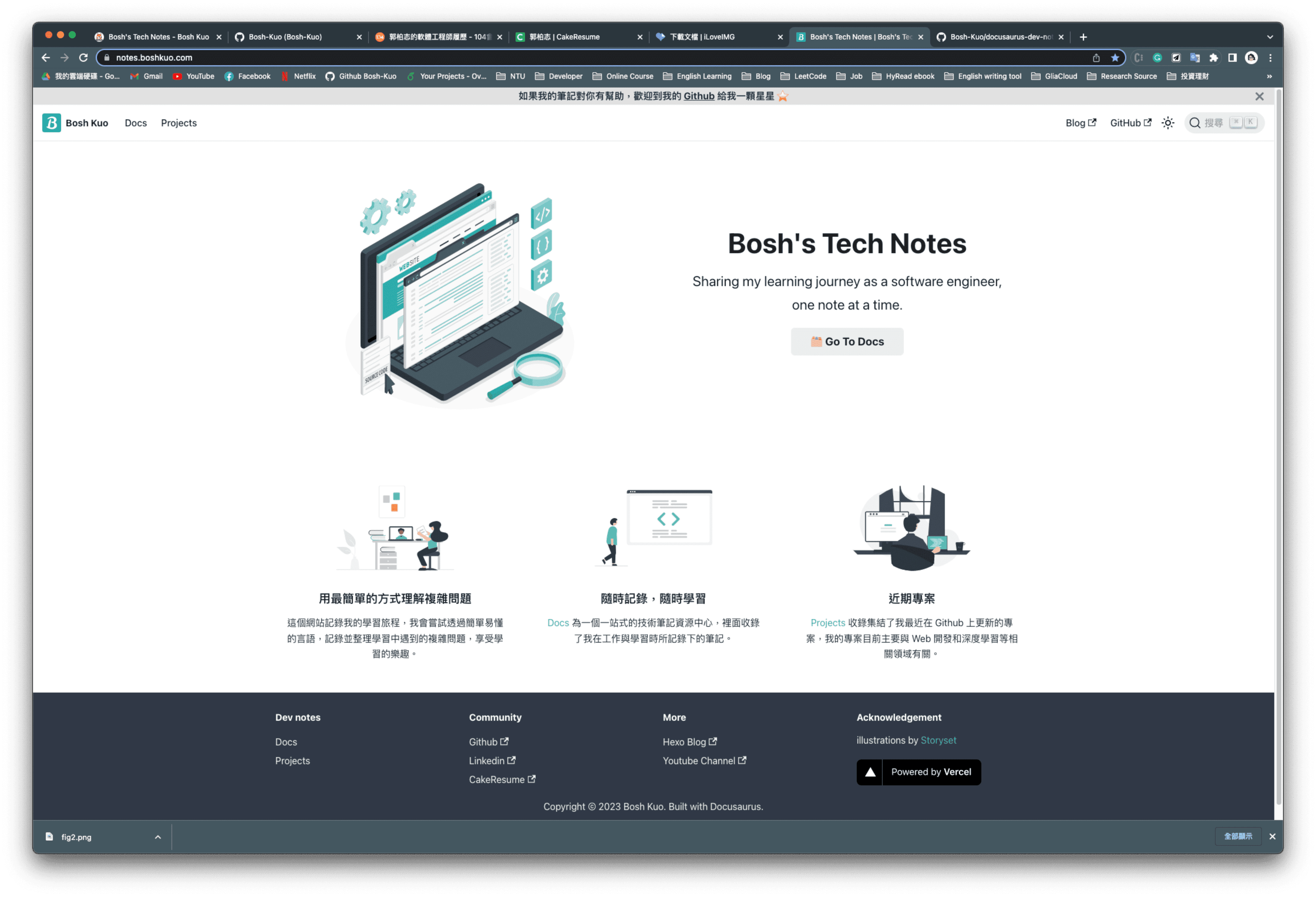1316x897 pixels.
Task: Click the Projects link in 近期專案 section
Action: click(x=827, y=623)
